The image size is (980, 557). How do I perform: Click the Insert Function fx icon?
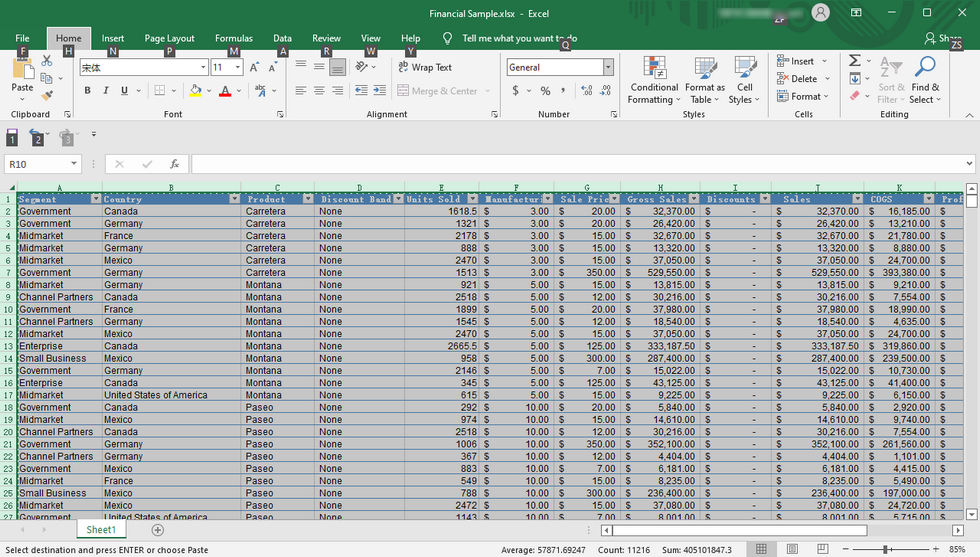174,164
